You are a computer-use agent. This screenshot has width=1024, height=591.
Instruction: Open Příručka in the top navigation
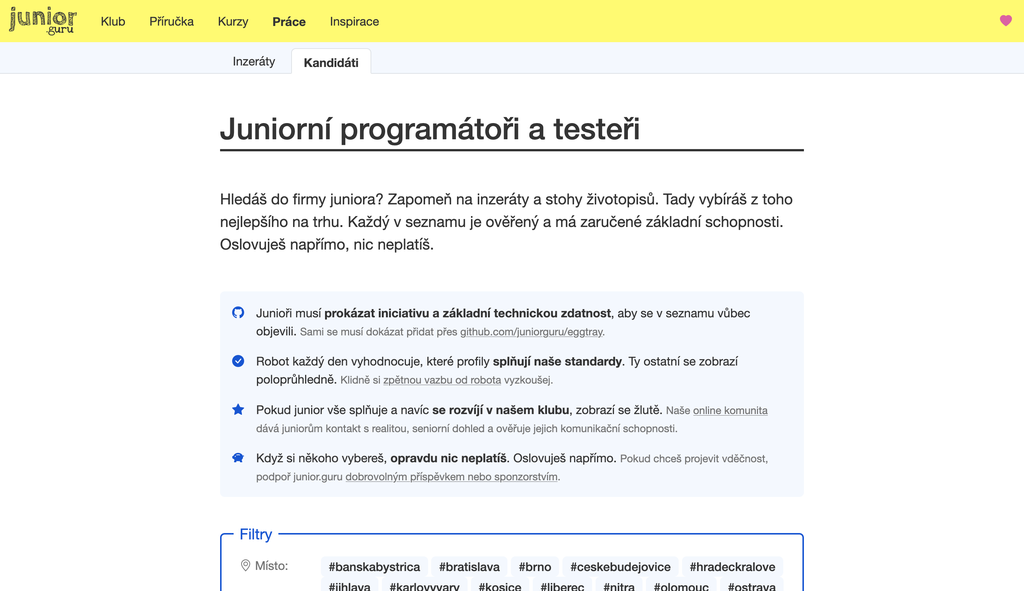pyautogui.click(x=171, y=21)
